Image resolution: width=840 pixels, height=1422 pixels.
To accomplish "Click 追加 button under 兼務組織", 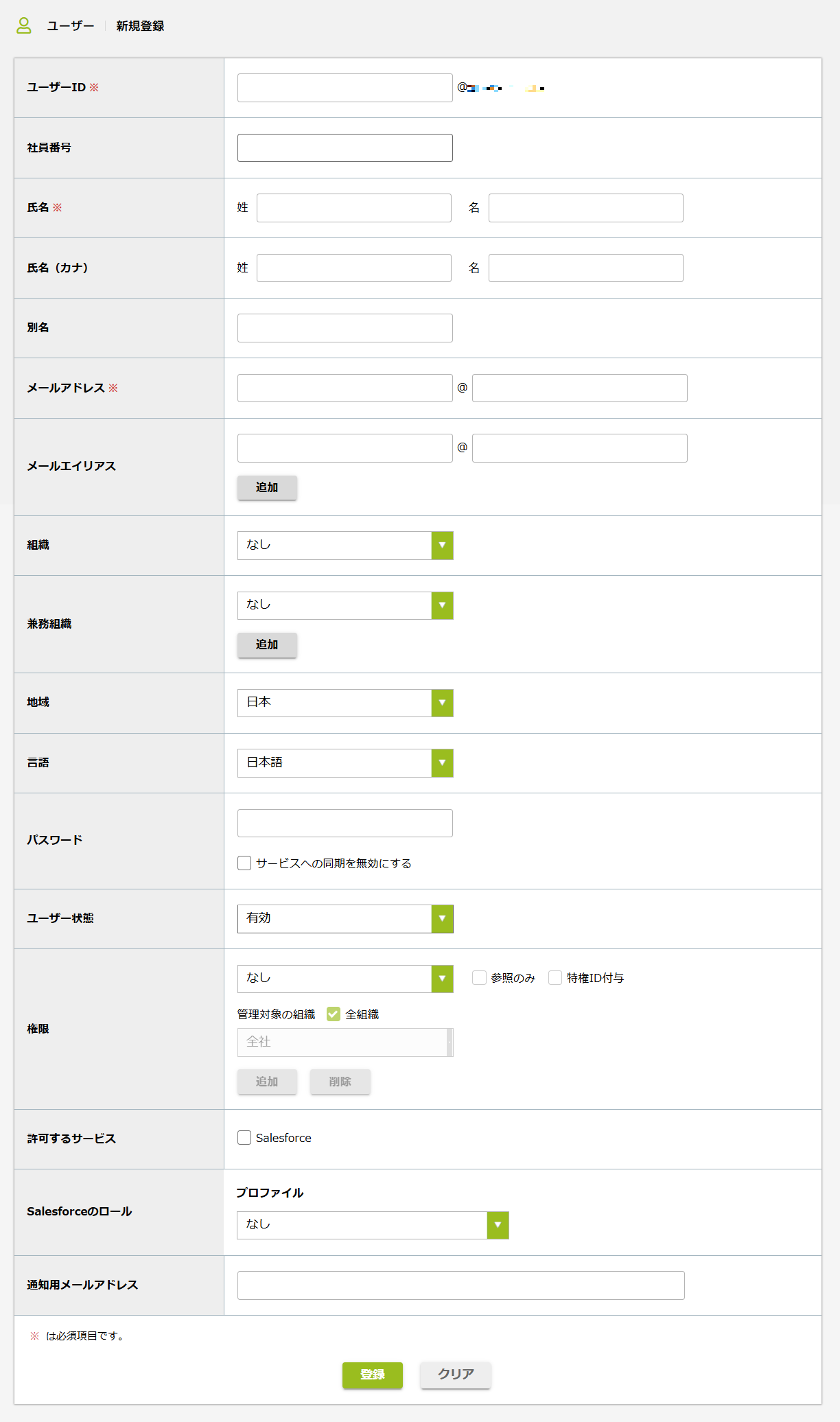I will point(267,644).
